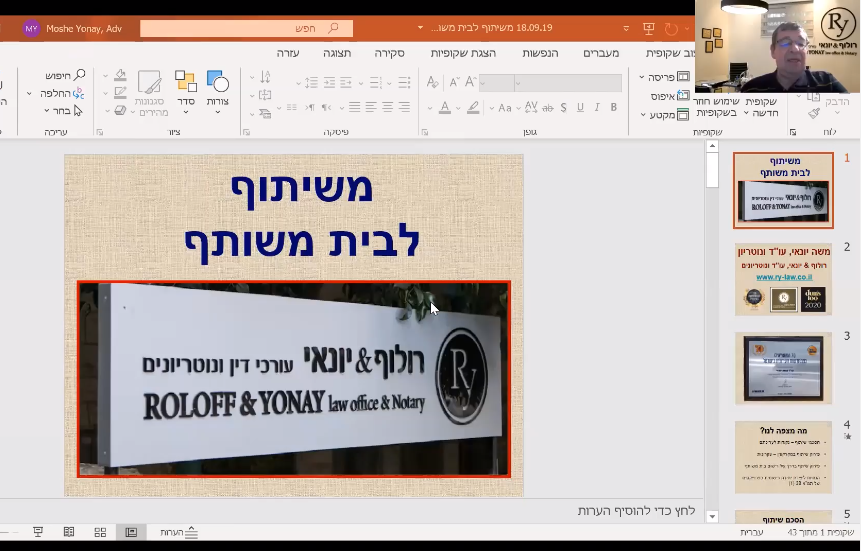Screen dimensions: 861x551
Task: Click the Replace (החלפה) icon
Action: (79, 93)
